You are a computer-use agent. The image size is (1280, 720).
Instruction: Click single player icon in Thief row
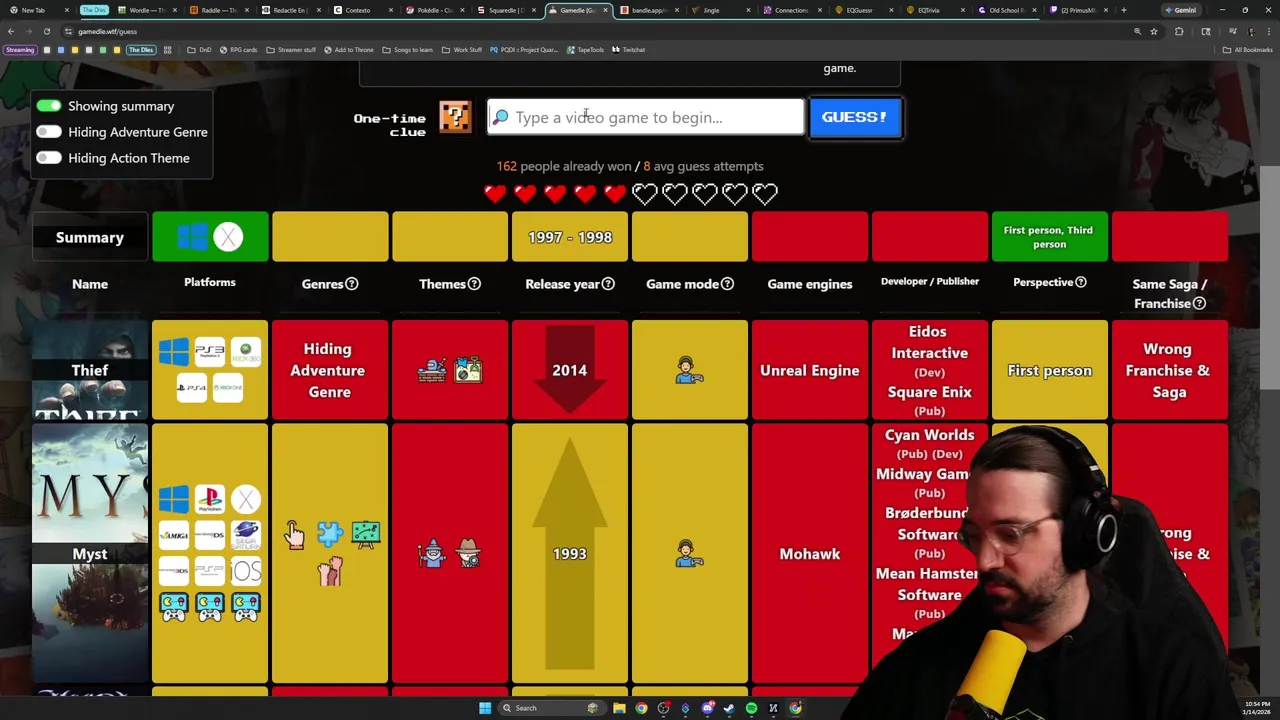tap(689, 371)
